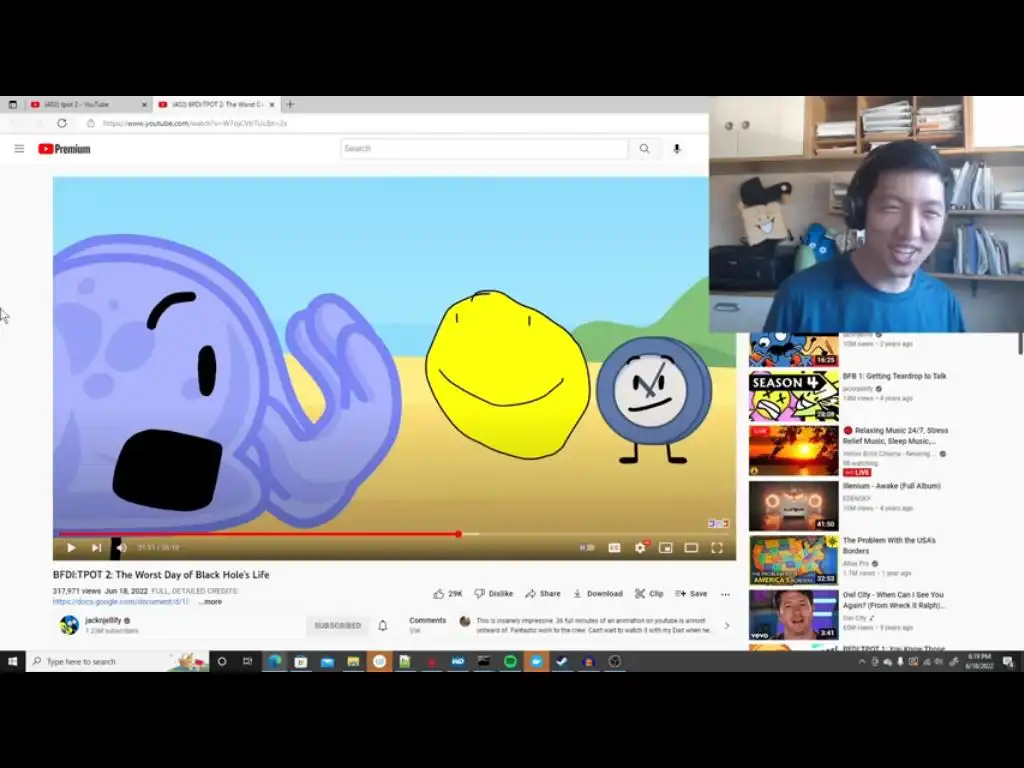Open 'Illenium - Awake (Full Album)'
1024x768 pixels.
tap(891, 486)
